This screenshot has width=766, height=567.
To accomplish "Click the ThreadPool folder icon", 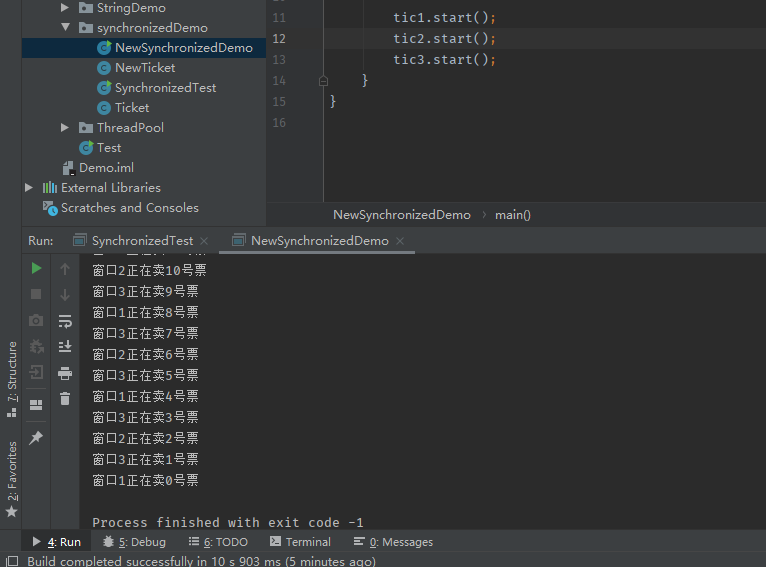I will pyautogui.click(x=86, y=127).
